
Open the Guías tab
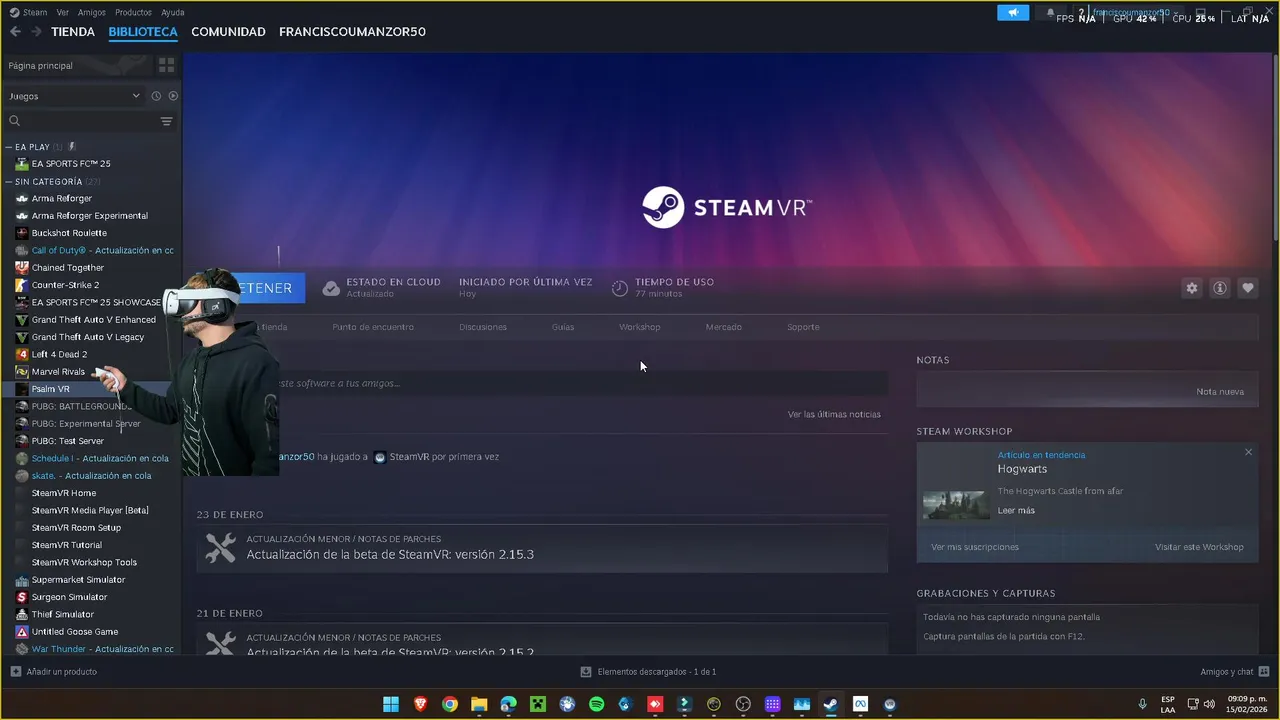pos(563,327)
